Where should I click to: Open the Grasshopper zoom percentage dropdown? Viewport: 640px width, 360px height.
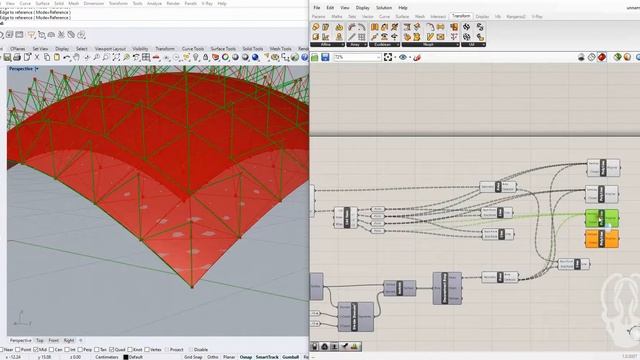378,58
